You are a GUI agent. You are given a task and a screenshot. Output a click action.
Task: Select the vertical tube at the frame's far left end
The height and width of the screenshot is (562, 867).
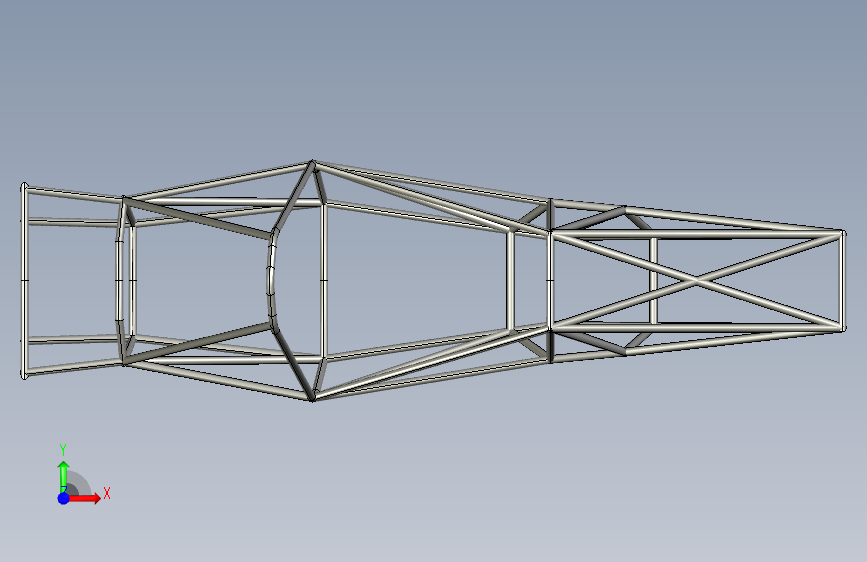coord(24,280)
